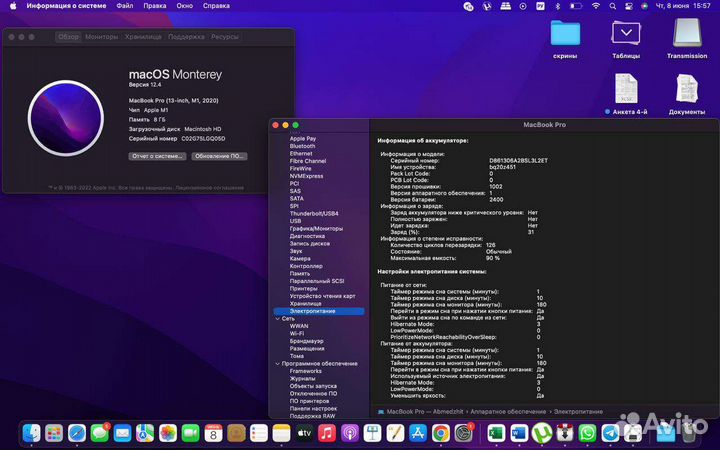Collapse the Программное обеспечение sidebar section

point(277,364)
